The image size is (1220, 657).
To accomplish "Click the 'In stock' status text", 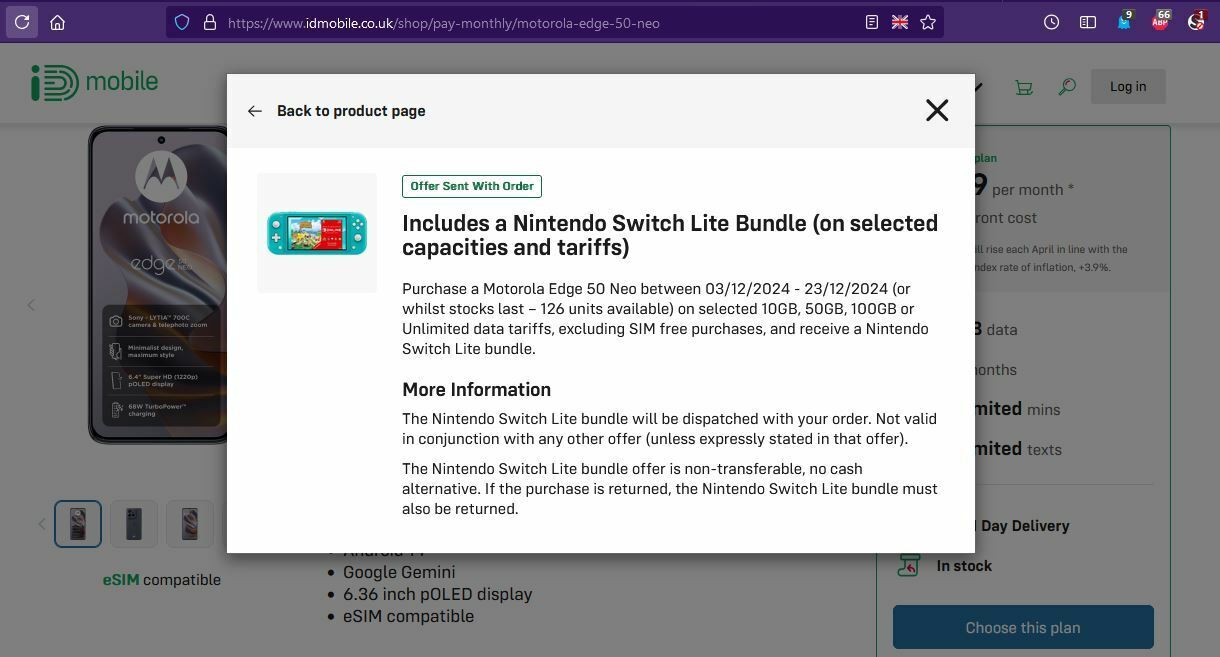I will tap(964, 566).
